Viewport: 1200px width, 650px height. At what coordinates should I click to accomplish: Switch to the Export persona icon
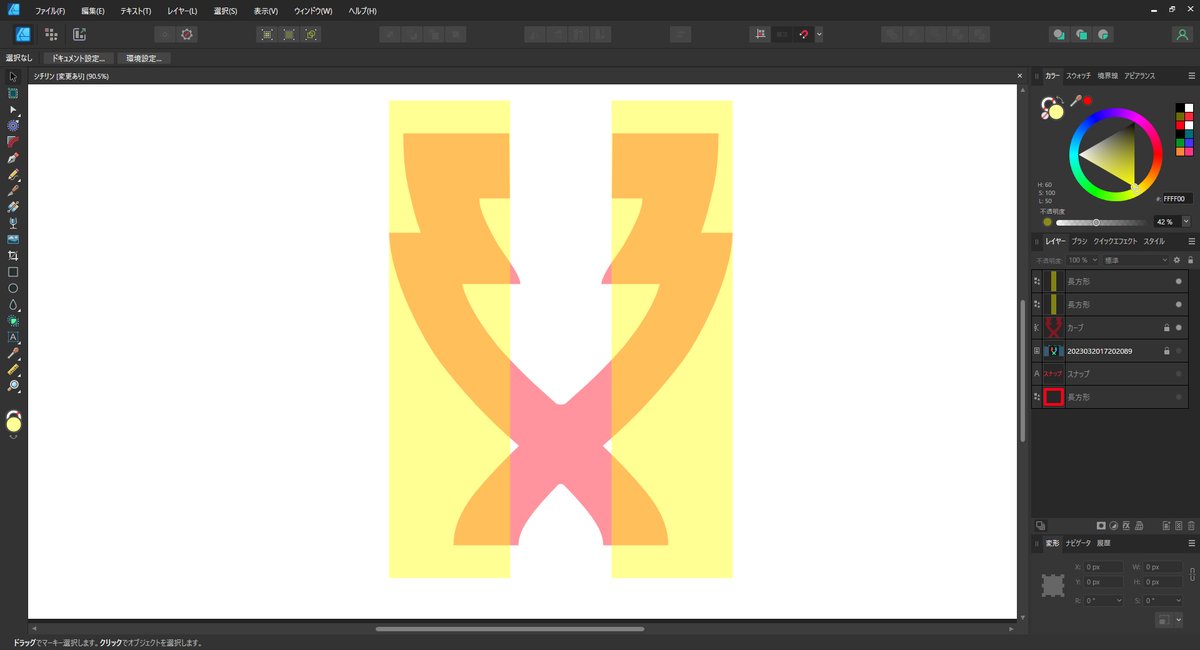[x=79, y=34]
